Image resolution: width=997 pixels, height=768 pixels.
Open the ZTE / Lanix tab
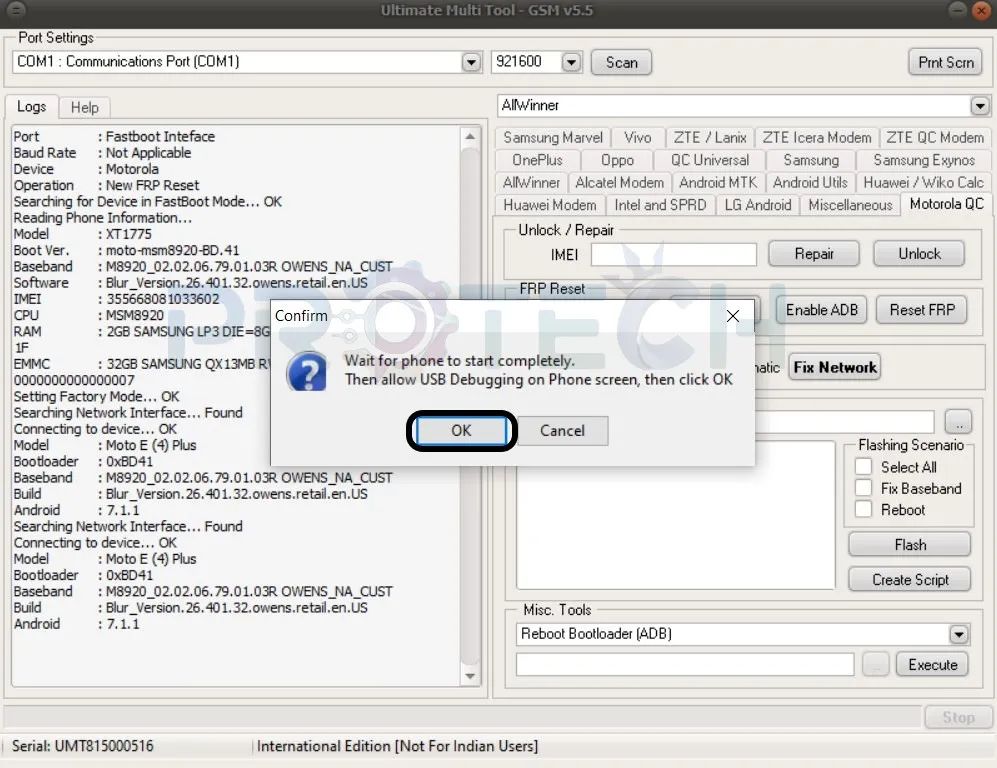click(710, 138)
